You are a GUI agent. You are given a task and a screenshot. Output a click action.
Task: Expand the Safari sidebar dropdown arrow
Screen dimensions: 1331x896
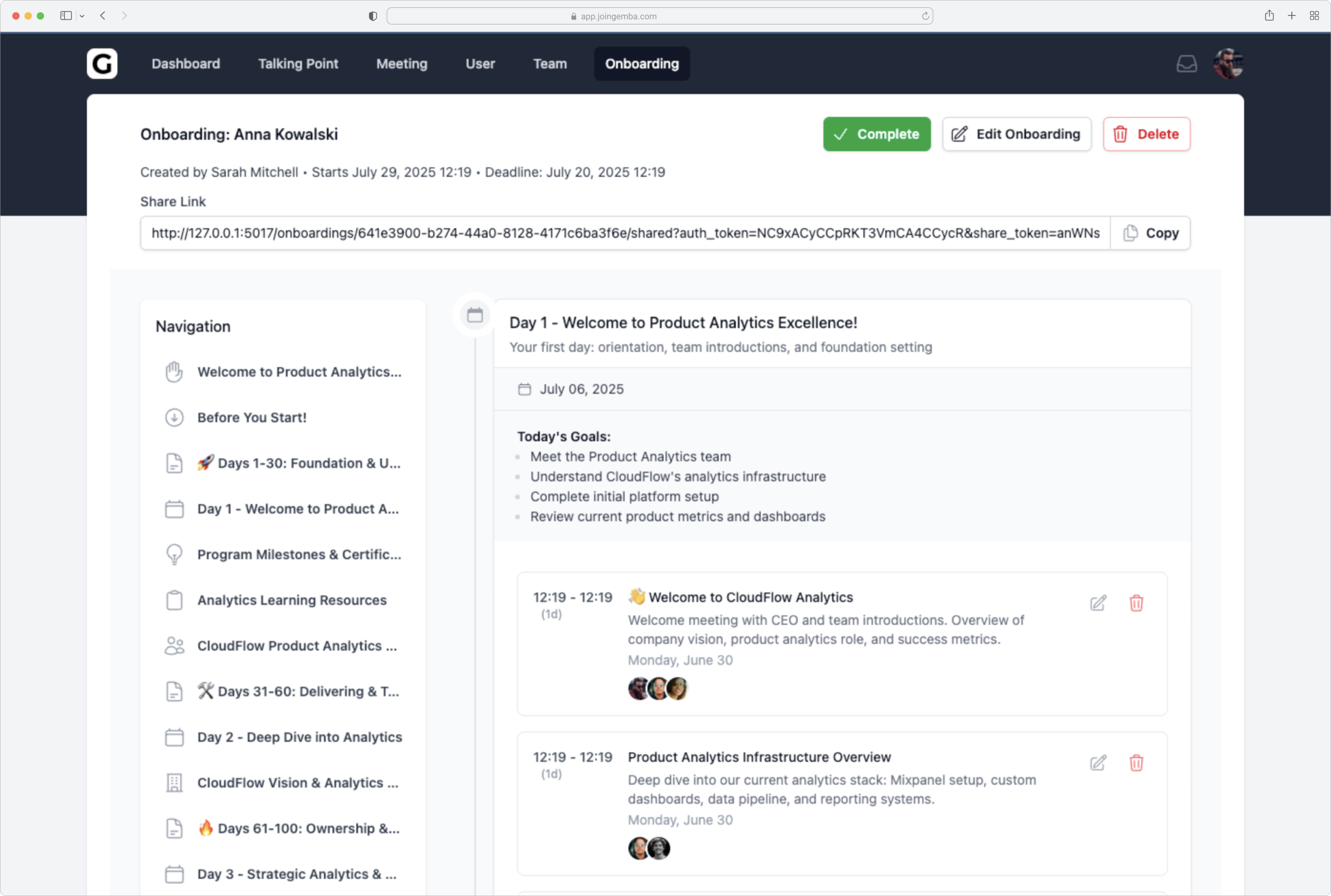[x=82, y=16]
